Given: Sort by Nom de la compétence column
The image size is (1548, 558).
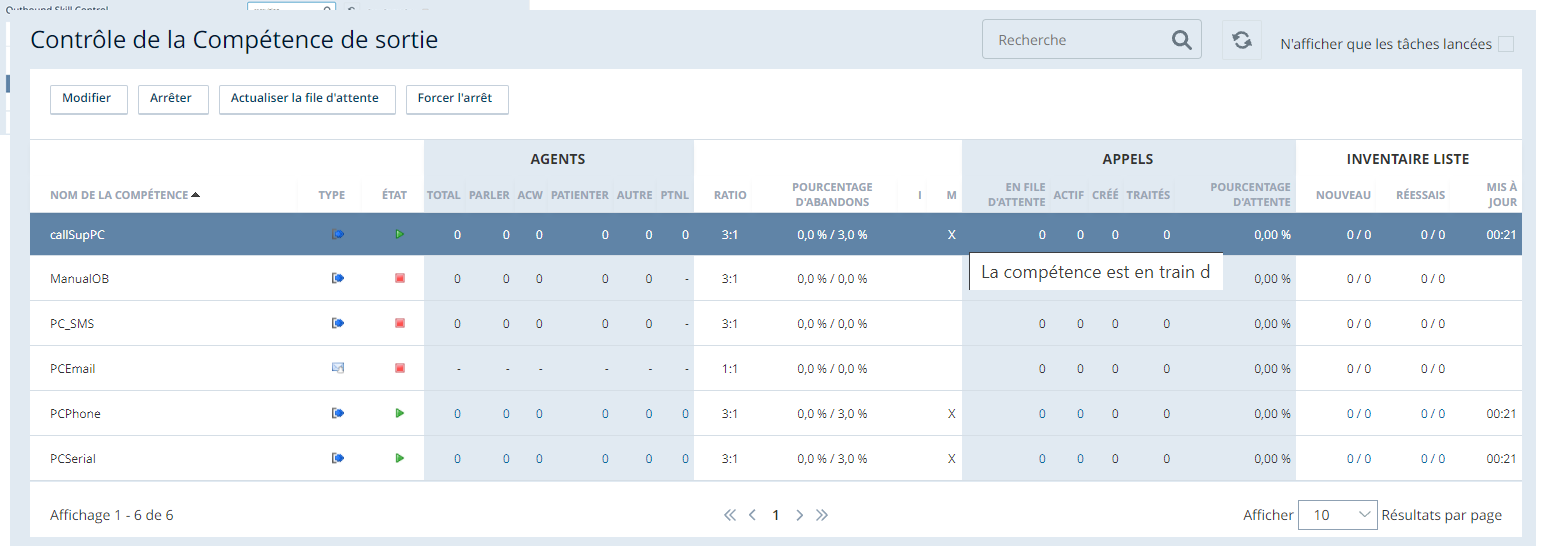Looking at the screenshot, I should tap(125, 195).
